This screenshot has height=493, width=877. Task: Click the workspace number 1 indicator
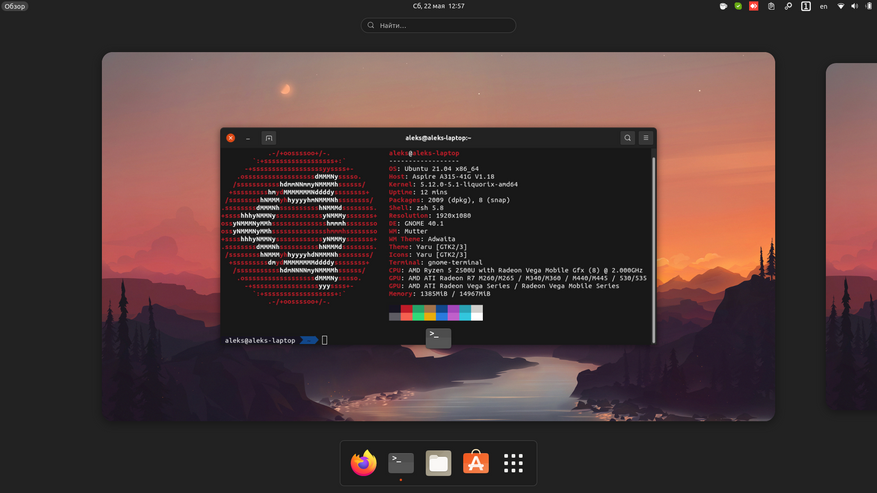click(x=806, y=6)
